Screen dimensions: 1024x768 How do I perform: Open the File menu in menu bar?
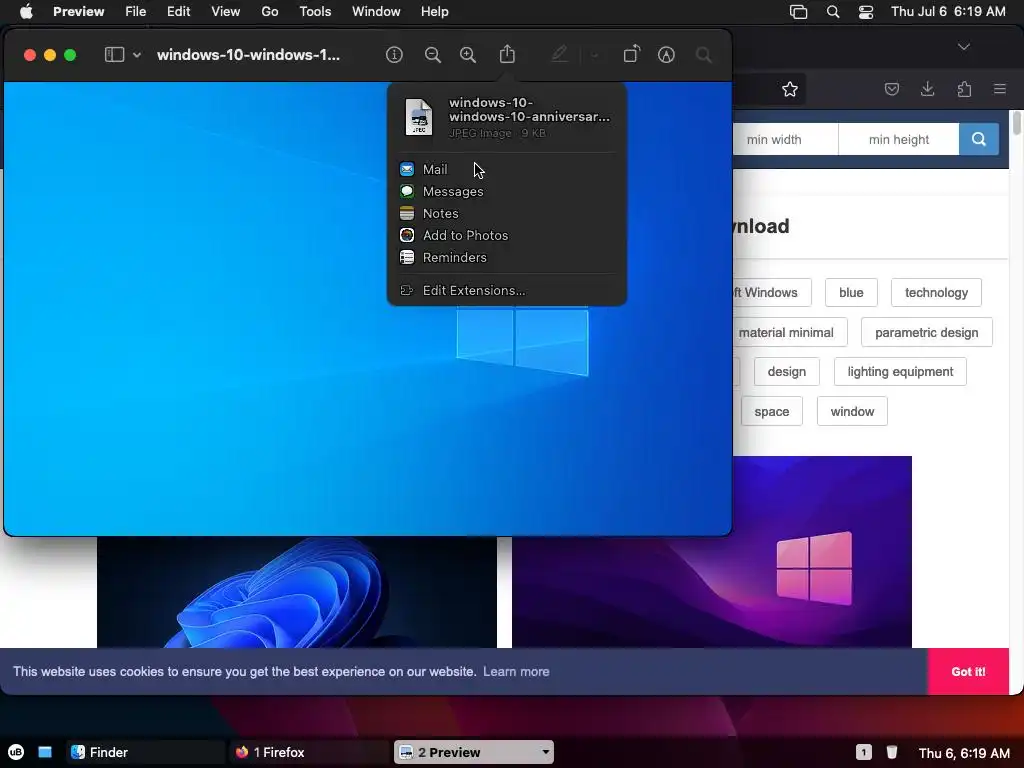pyautogui.click(x=136, y=11)
